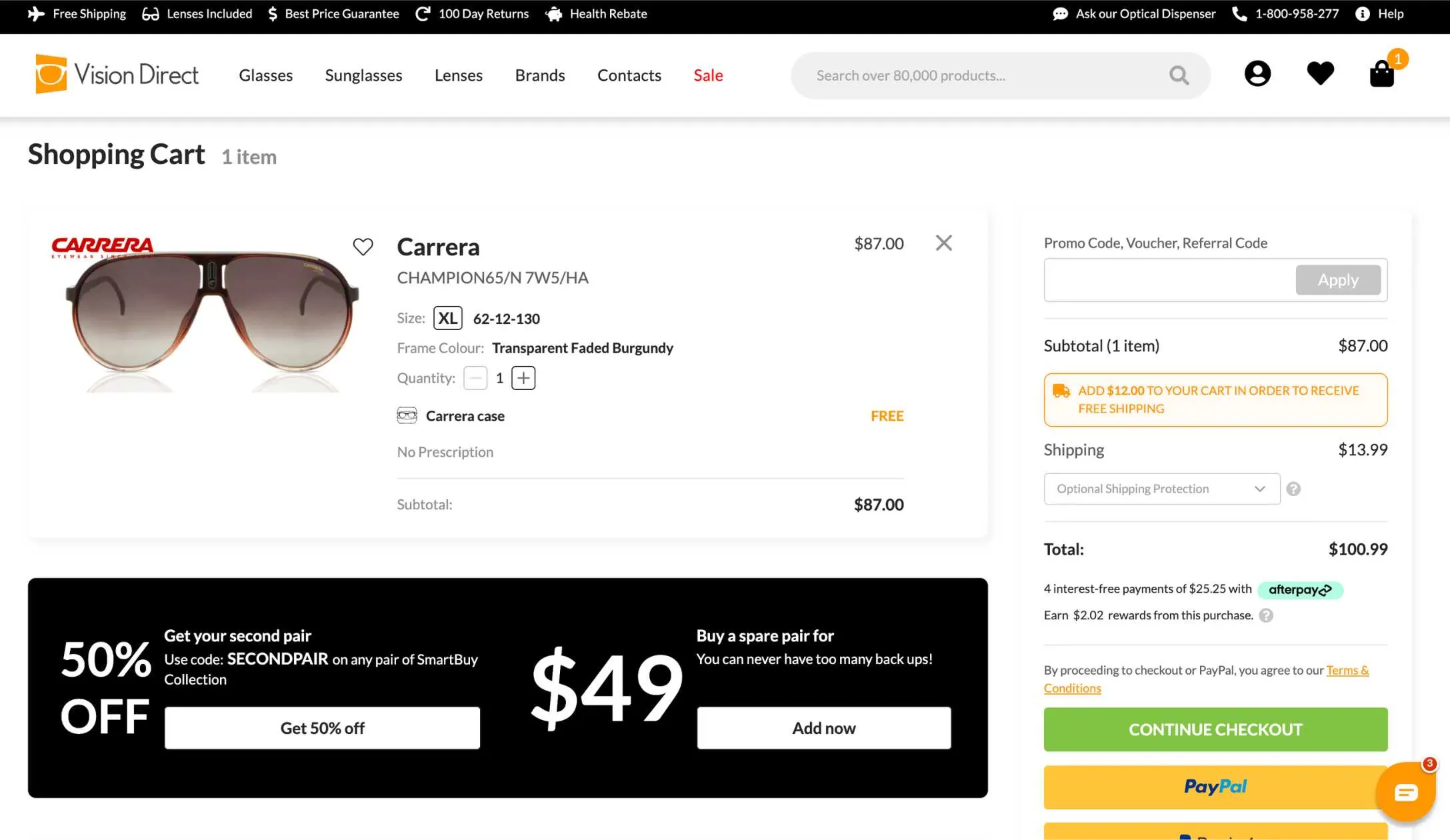The height and width of the screenshot is (840, 1450).
Task: Click the search magnifier icon
Action: point(1179,75)
